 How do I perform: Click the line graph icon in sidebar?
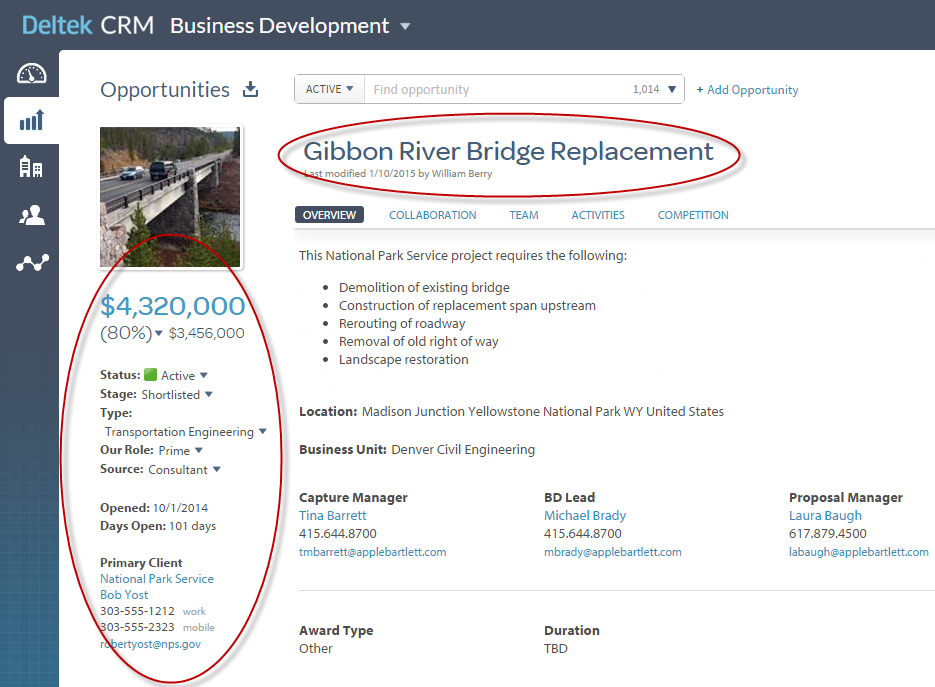pos(31,263)
